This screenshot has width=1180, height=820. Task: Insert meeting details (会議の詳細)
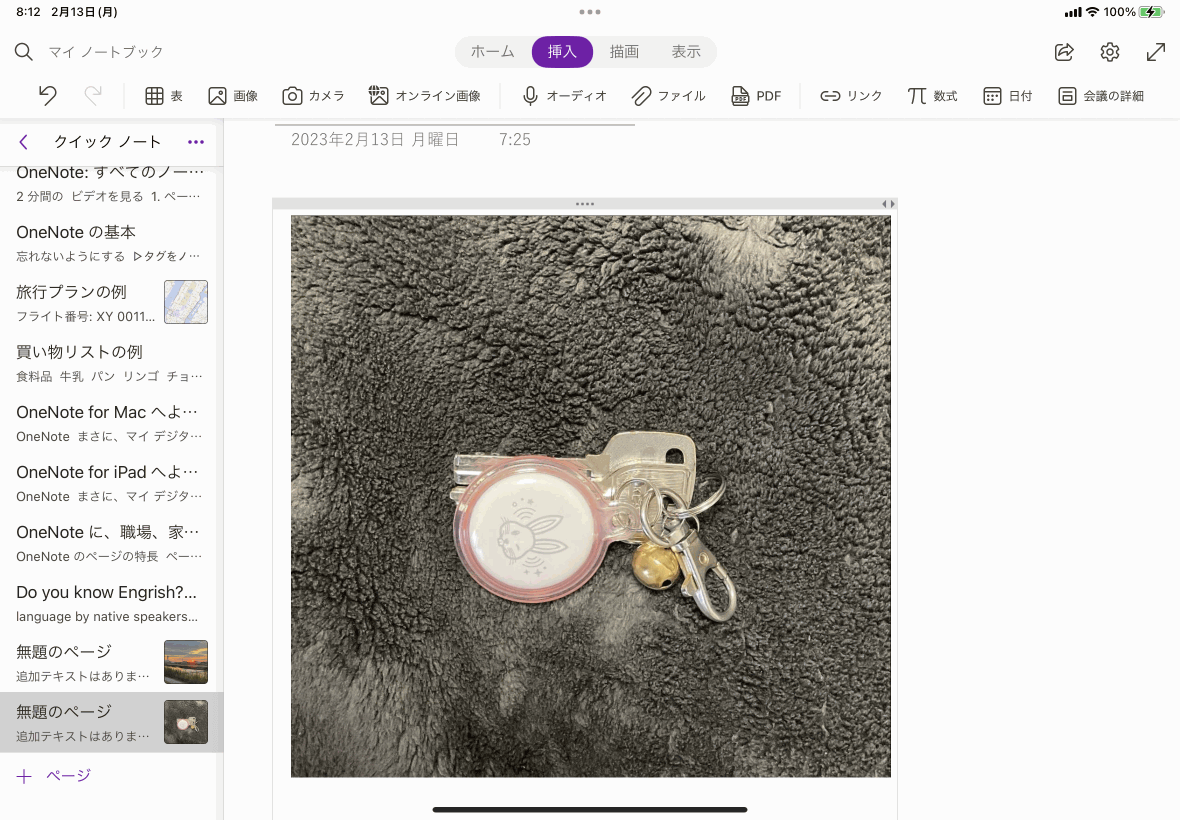[1101, 96]
